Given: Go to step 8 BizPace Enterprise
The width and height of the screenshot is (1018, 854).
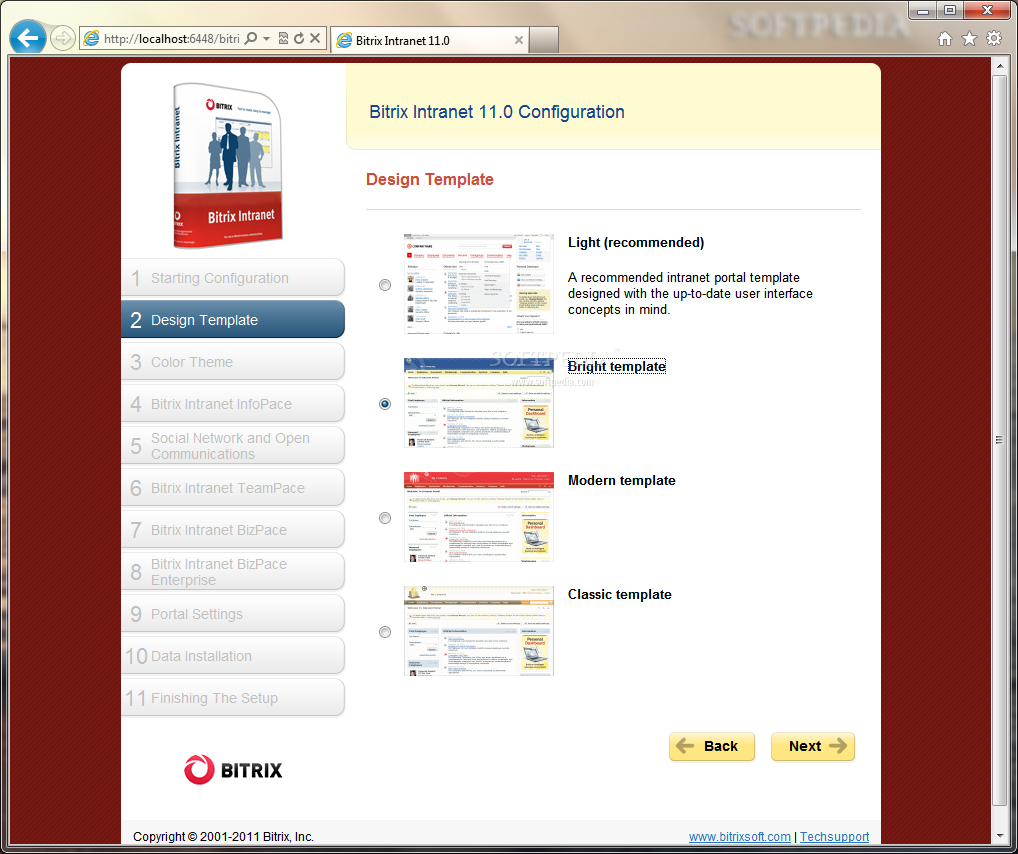Looking at the screenshot, I should pyautogui.click(x=232, y=571).
